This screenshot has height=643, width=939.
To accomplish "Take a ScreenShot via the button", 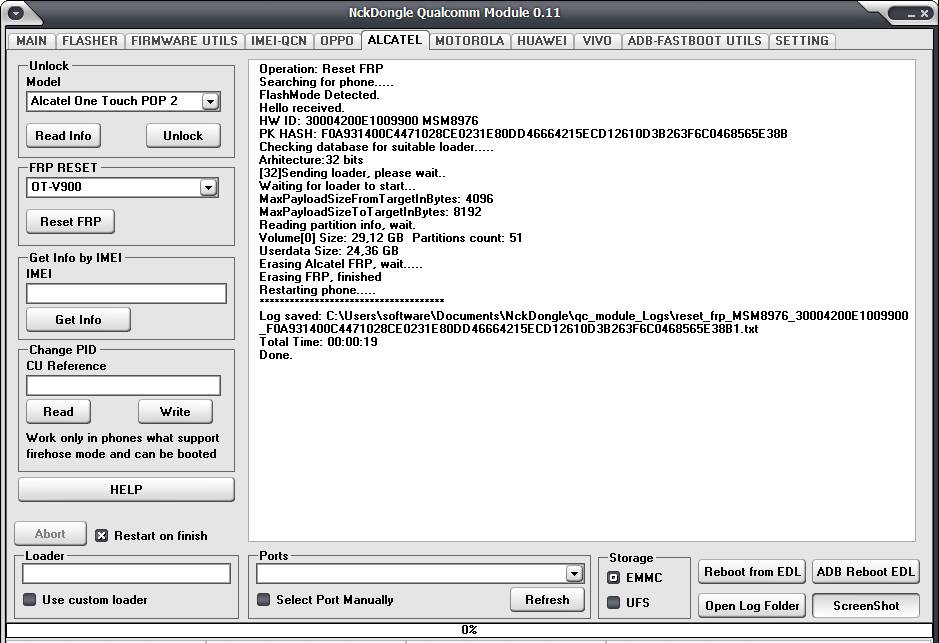I will (x=866, y=606).
